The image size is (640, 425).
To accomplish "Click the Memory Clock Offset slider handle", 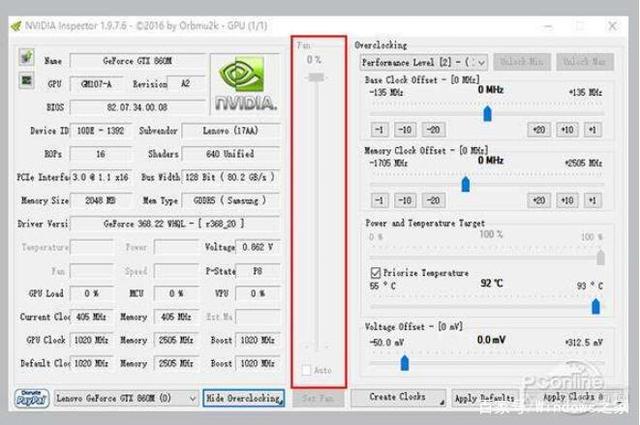I will tap(465, 184).
